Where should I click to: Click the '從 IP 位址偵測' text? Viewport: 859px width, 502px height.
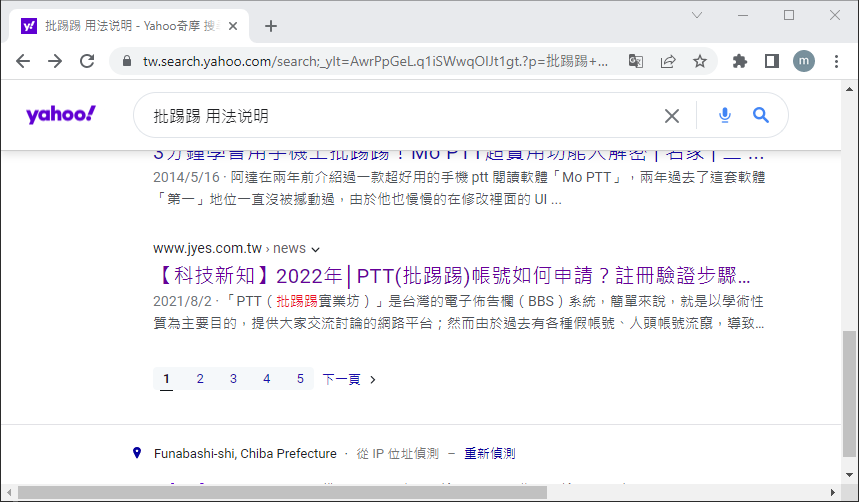coord(398,453)
